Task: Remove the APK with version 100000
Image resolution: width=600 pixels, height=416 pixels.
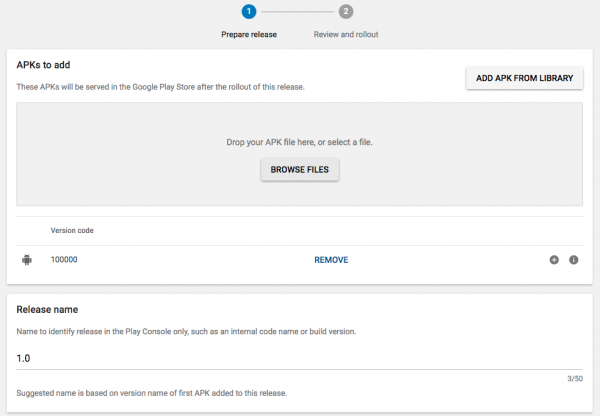Action: (x=331, y=260)
